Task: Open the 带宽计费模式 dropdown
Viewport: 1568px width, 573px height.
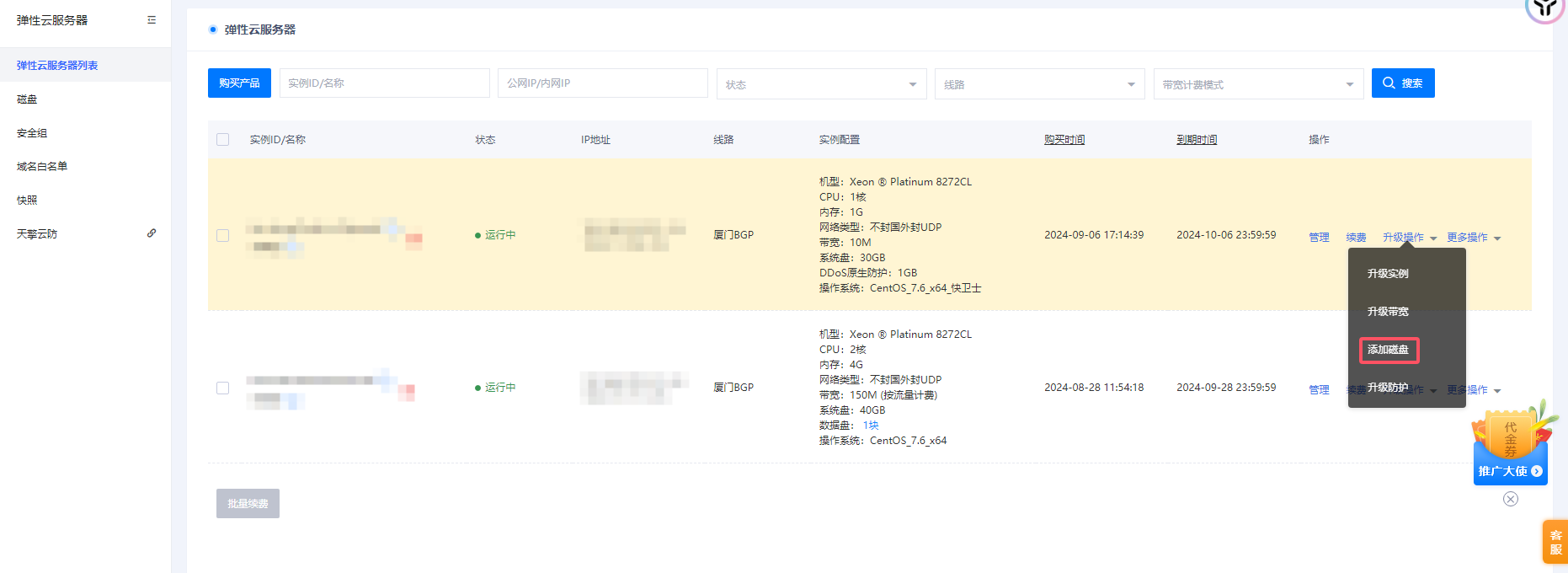Action: click(1258, 84)
